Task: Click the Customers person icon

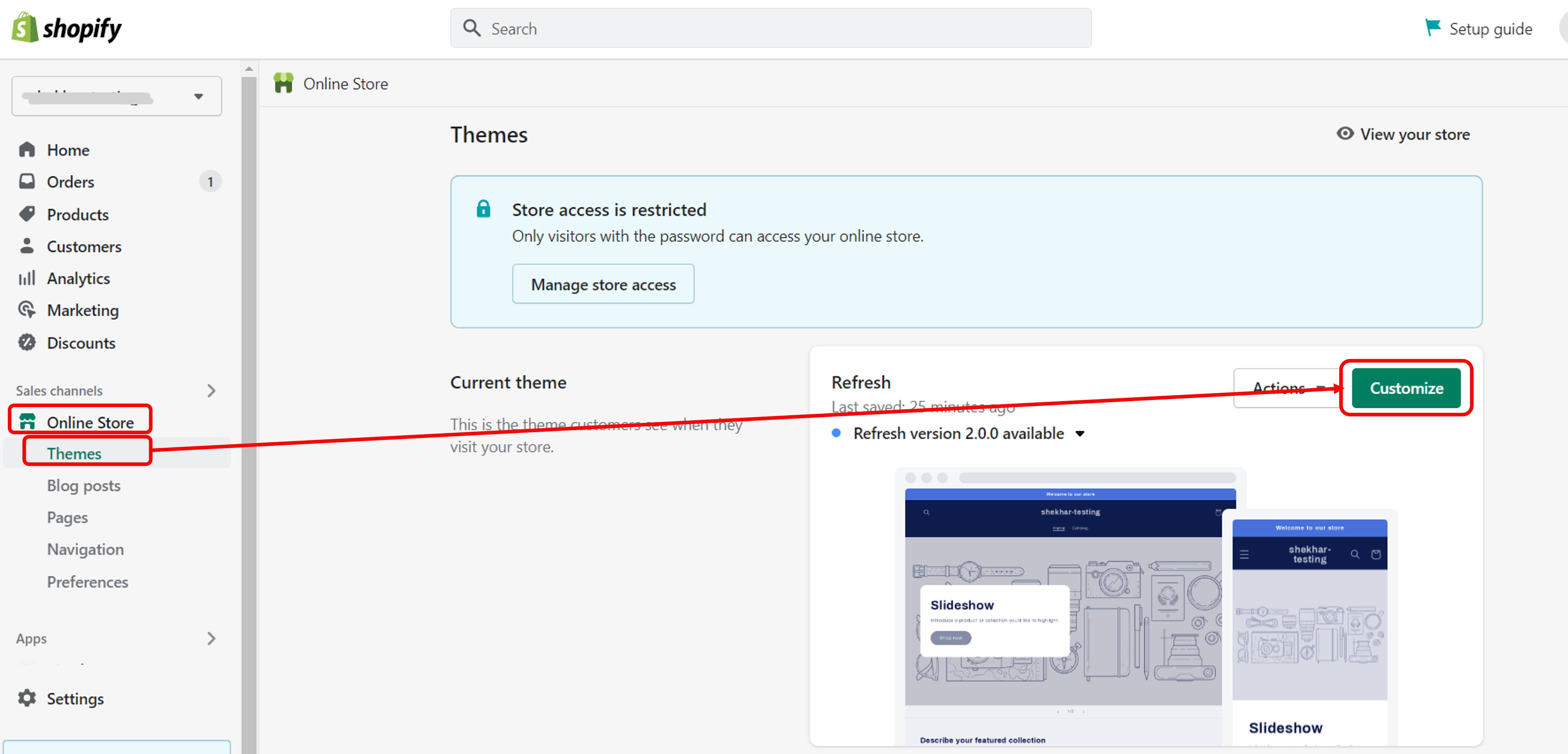Action: click(x=27, y=246)
